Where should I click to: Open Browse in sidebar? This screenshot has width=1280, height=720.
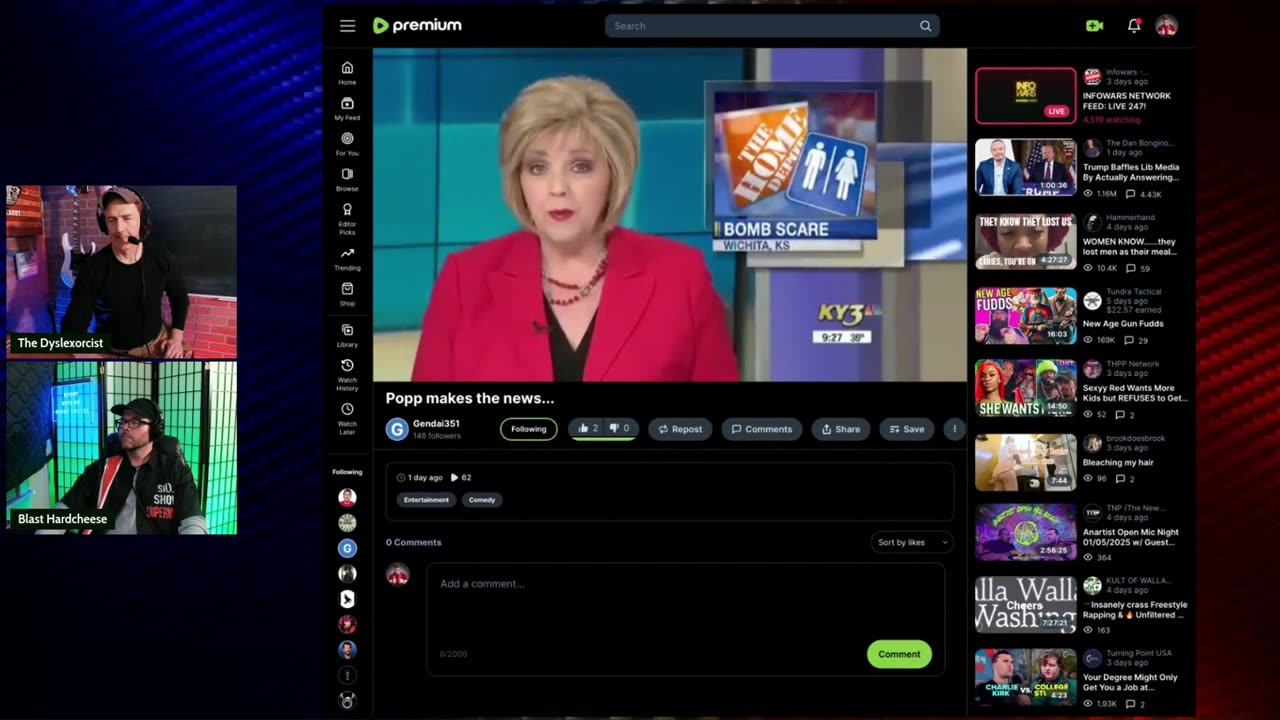[x=347, y=179]
